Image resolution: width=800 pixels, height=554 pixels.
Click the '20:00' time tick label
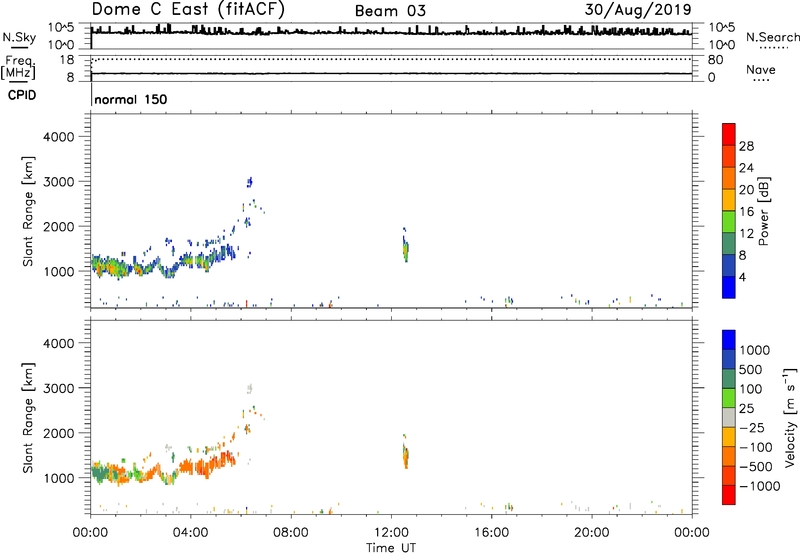(591, 533)
